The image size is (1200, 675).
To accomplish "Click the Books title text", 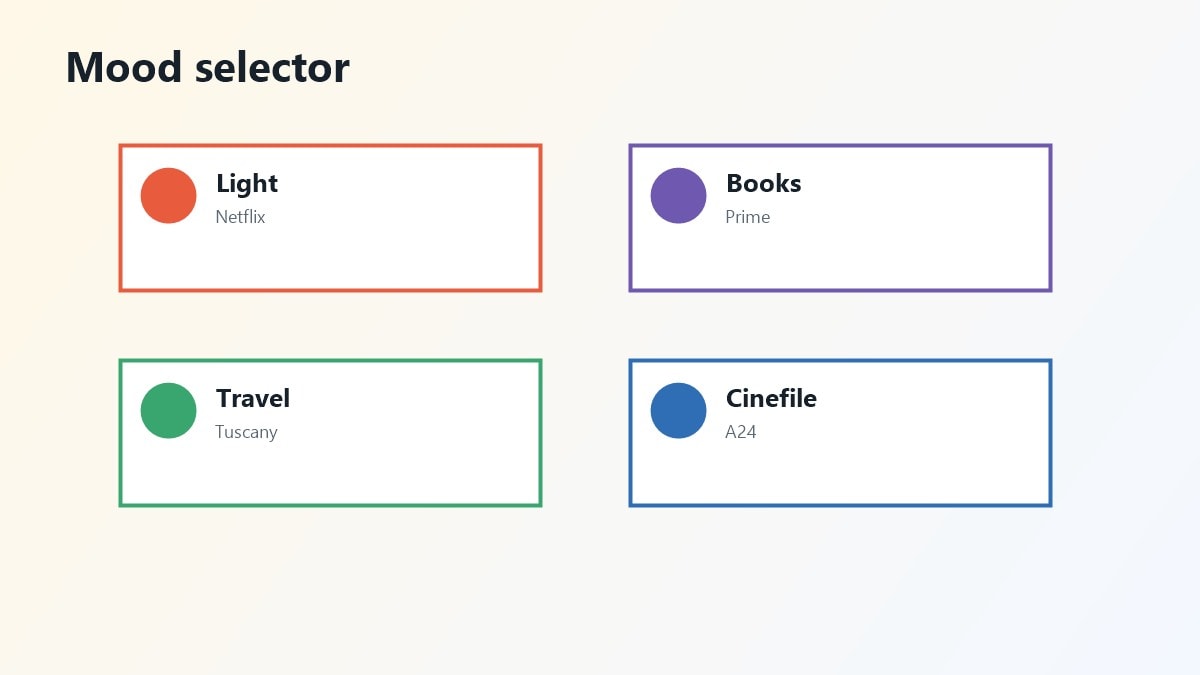I will pos(764,184).
